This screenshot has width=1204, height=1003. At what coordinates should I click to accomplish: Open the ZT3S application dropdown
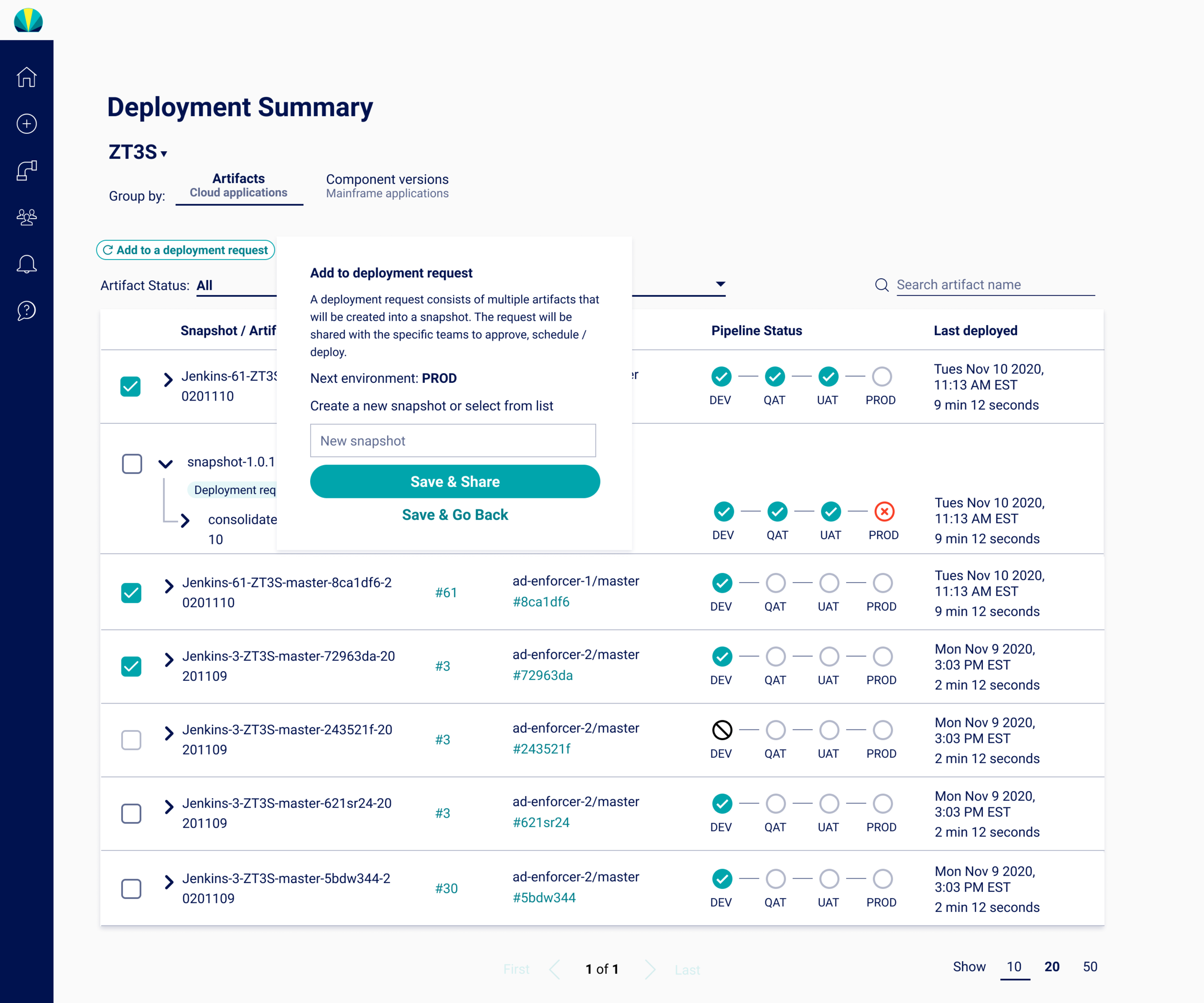click(138, 152)
